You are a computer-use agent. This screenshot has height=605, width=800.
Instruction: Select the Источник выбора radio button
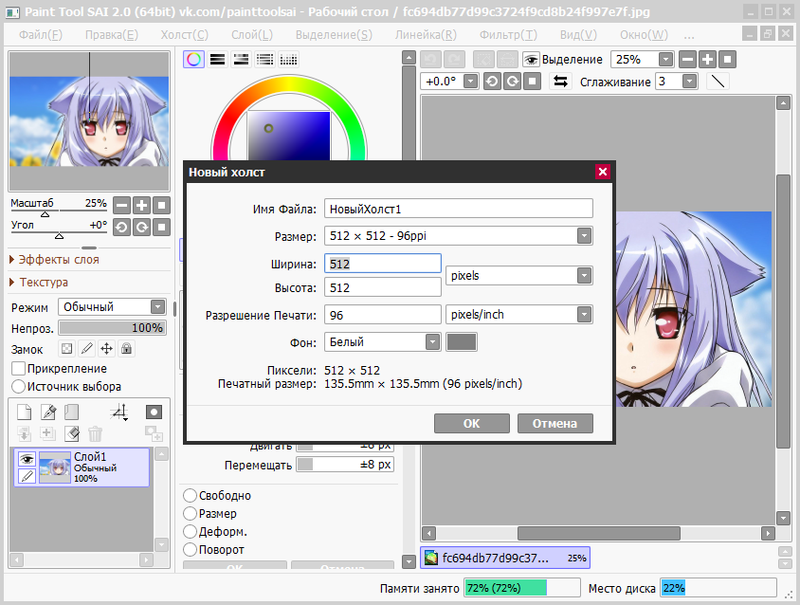click(x=18, y=386)
